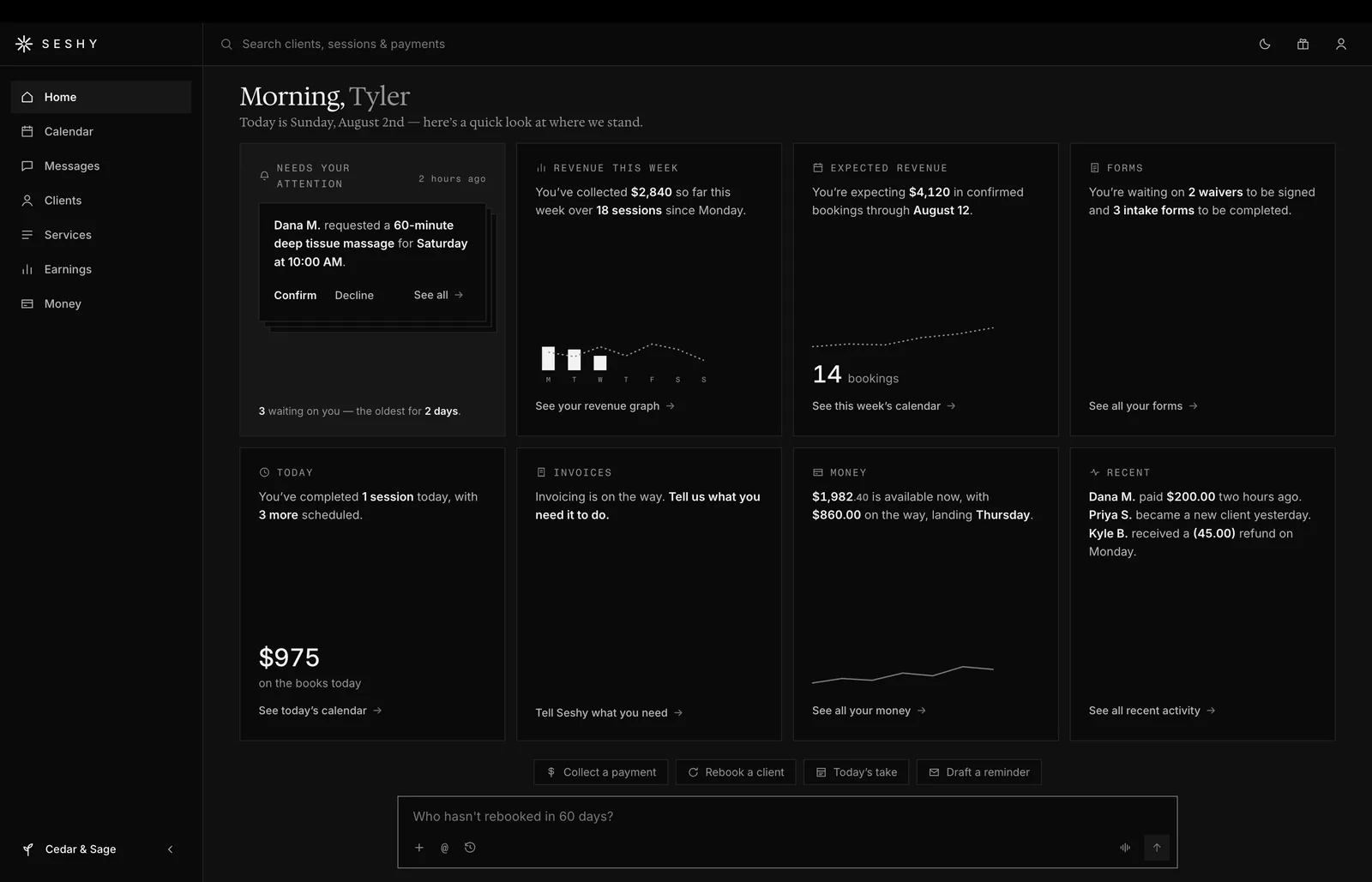The height and width of the screenshot is (882, 1372).
Task: Open Messages in the sidebar
Action: click(x=101, y=165)
